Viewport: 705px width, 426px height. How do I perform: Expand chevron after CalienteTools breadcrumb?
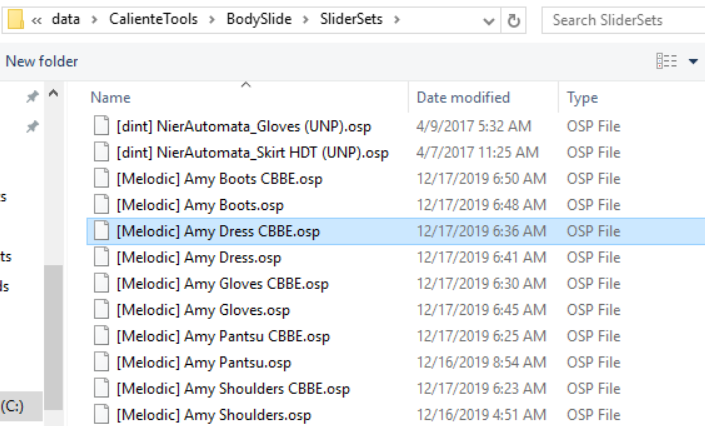pos(212,20)
